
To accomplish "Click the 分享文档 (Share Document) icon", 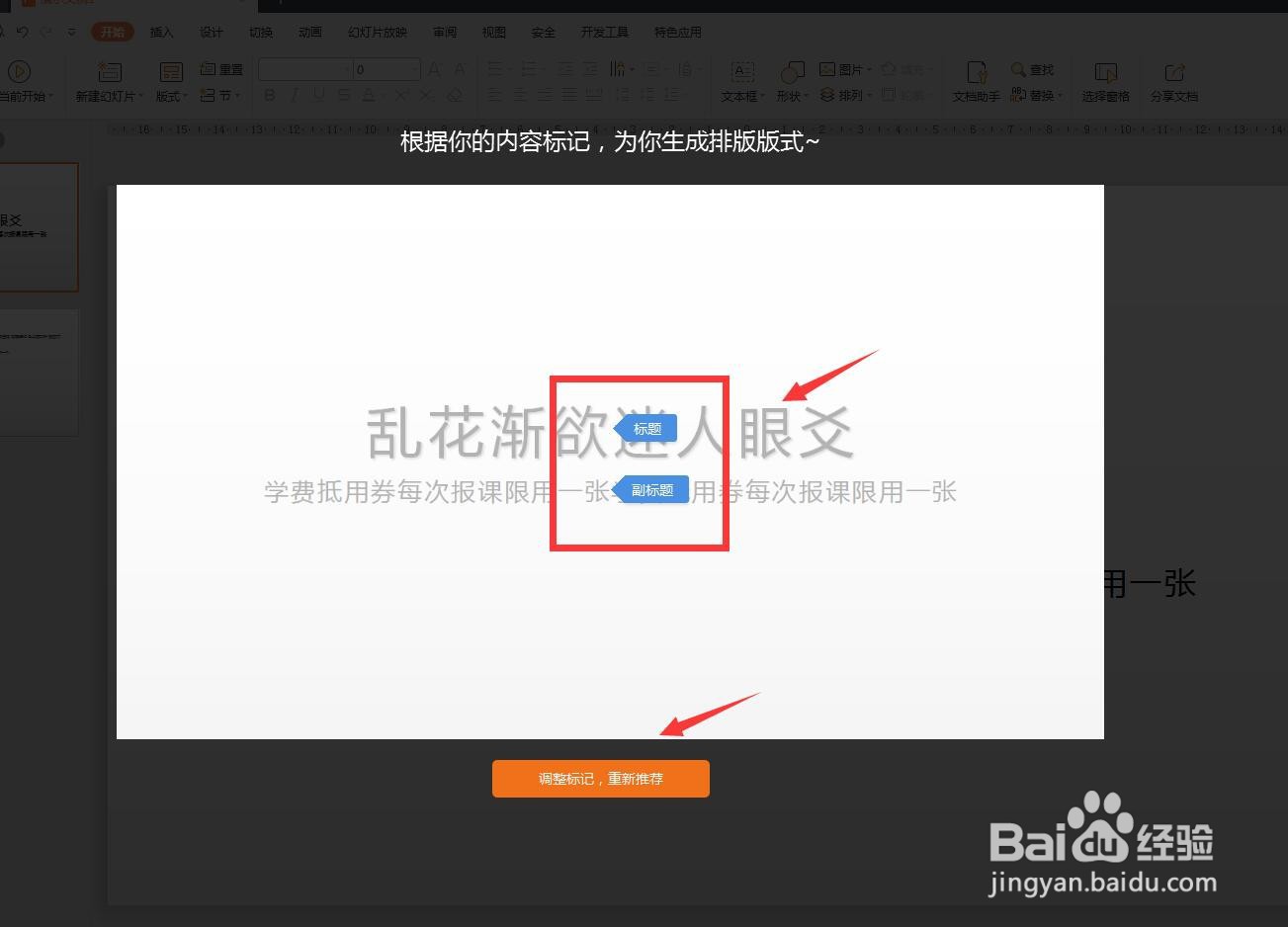I will coord(1173,79).
